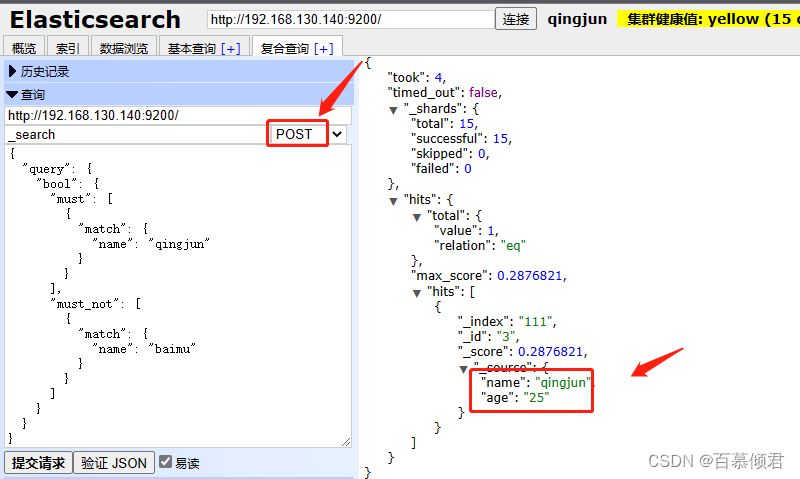Image resolution: width=800 pixels, height=479 pixels.
Task: Click the 连接 connect button
Action: coord(516,19)
